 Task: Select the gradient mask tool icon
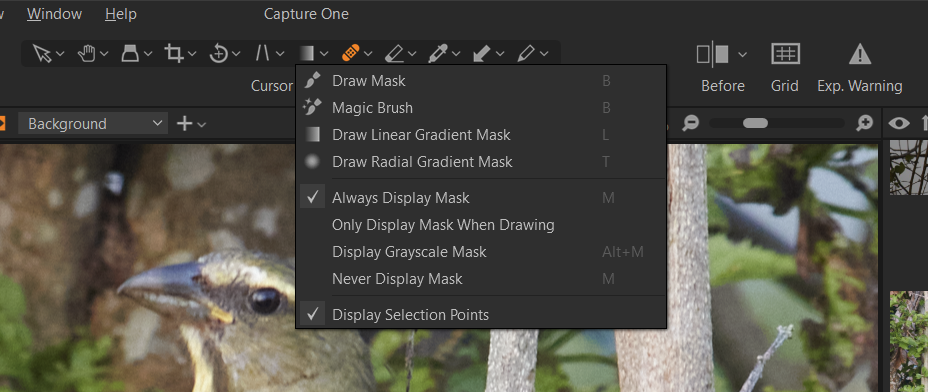306,54
